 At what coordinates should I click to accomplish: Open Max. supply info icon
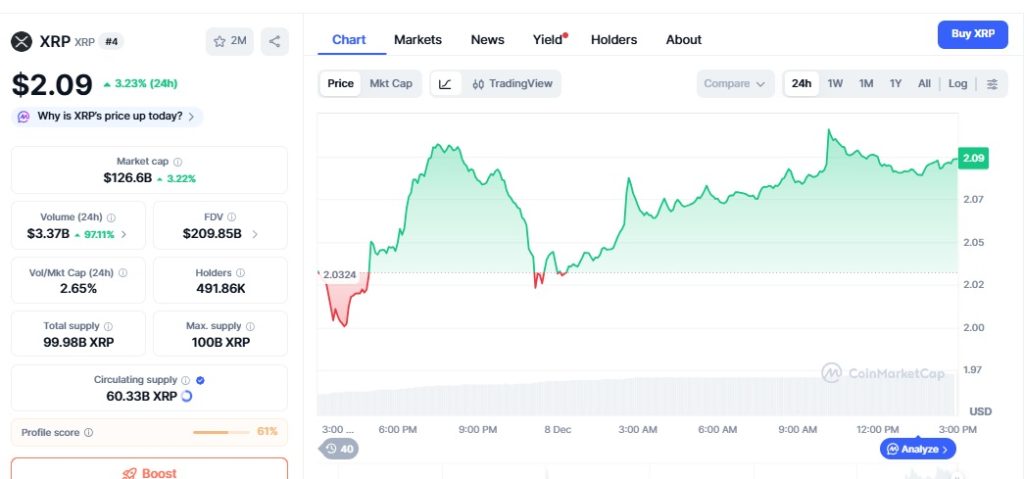[x=250, y=326]
